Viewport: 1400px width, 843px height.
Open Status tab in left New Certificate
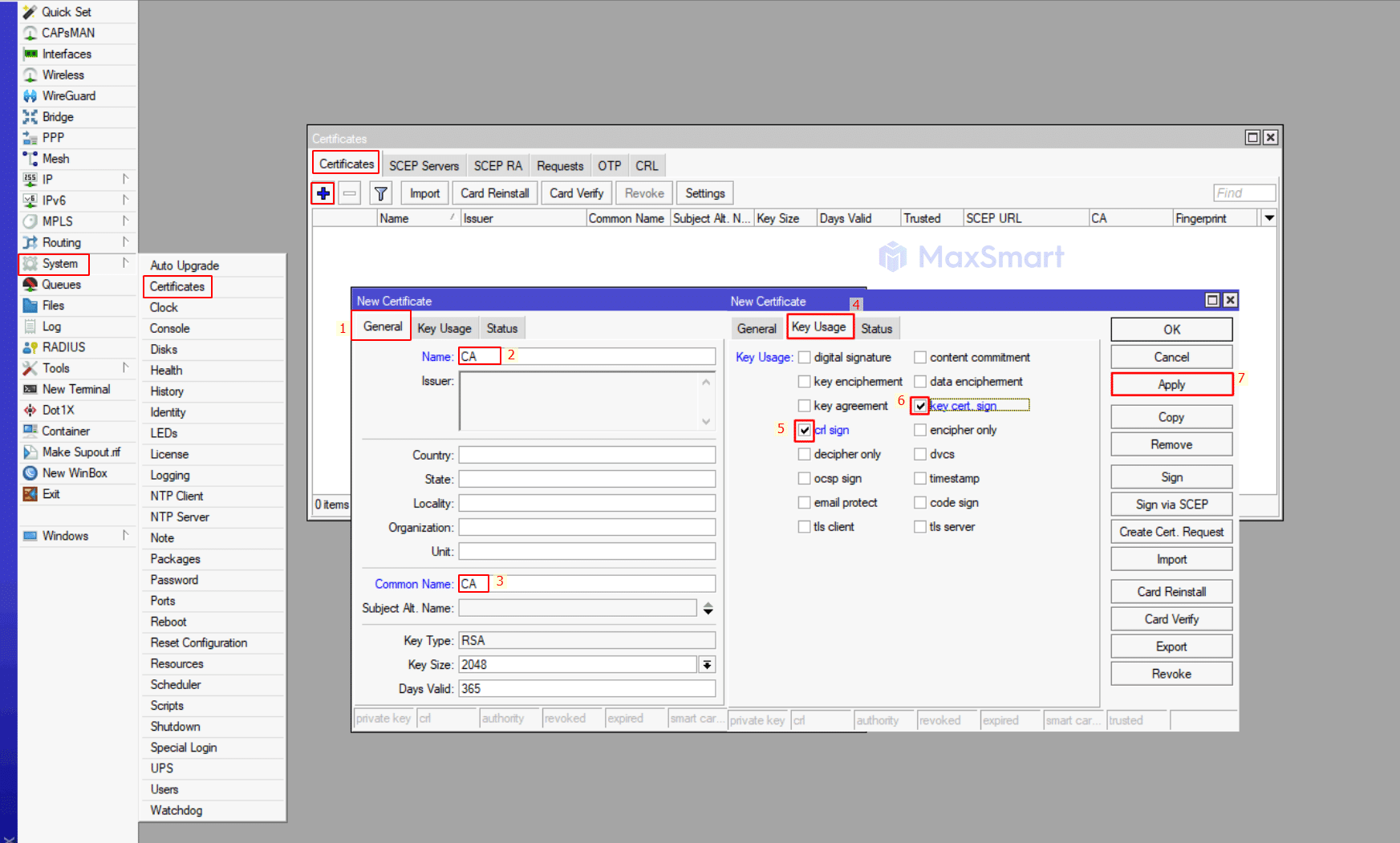coord(502,328)
